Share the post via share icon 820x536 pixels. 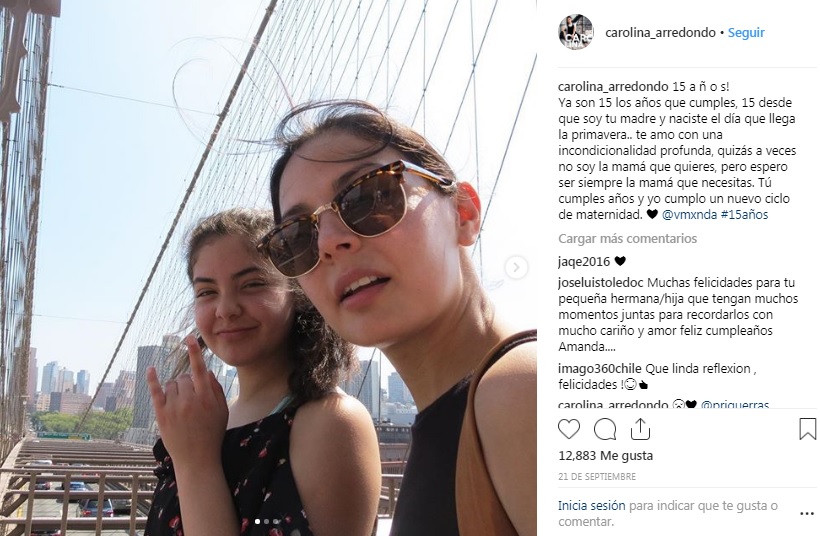pyautogui.click(x=640, y=429)
